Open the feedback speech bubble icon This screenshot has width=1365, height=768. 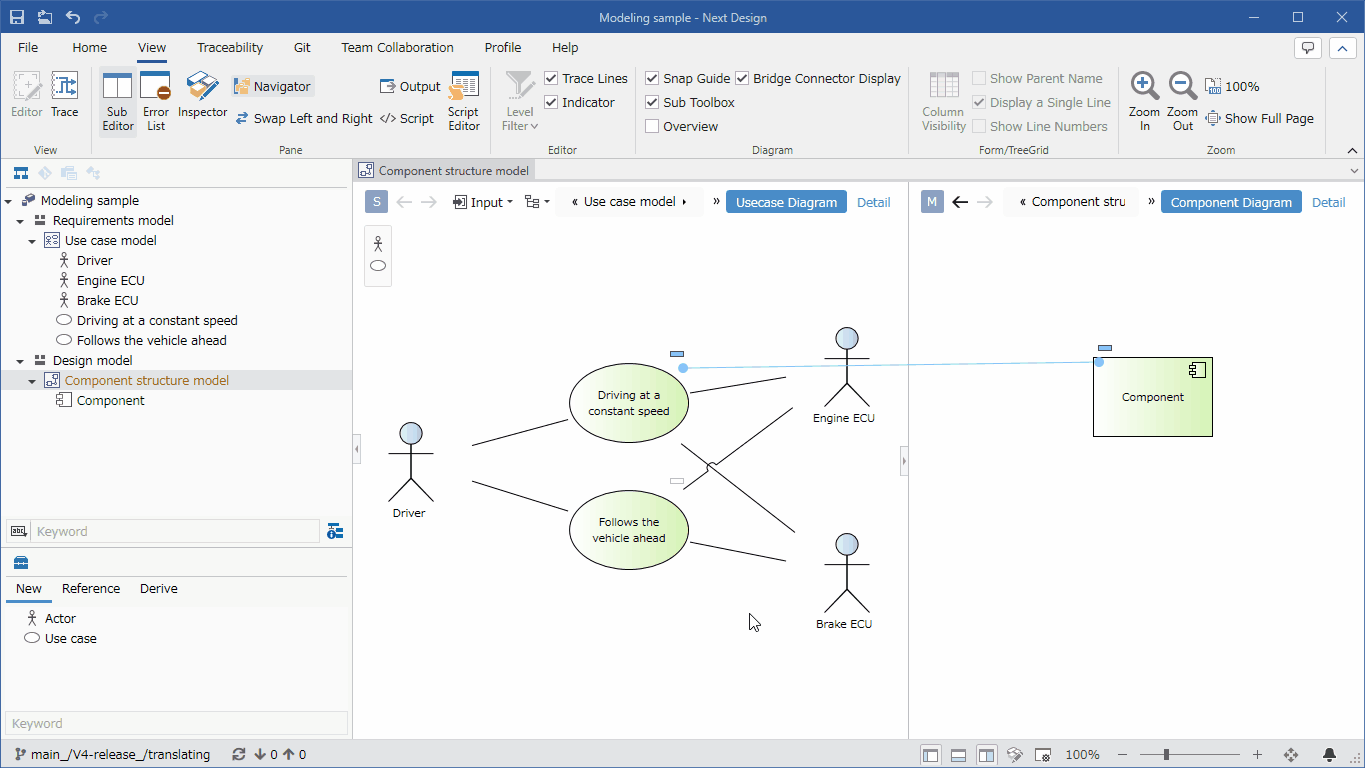coord(1308,47)
